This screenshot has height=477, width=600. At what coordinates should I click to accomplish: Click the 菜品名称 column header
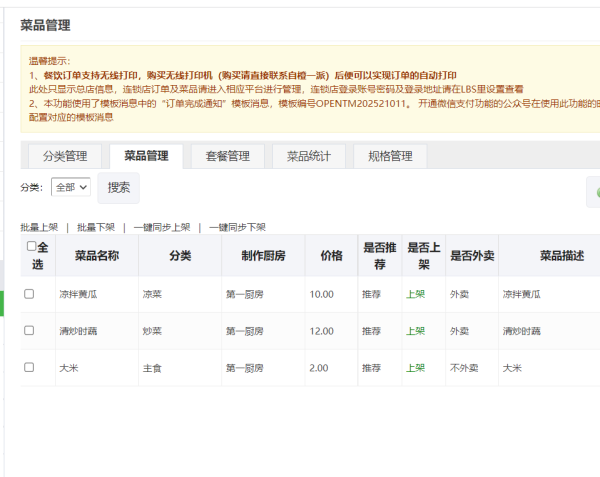[x=97, y=256]
